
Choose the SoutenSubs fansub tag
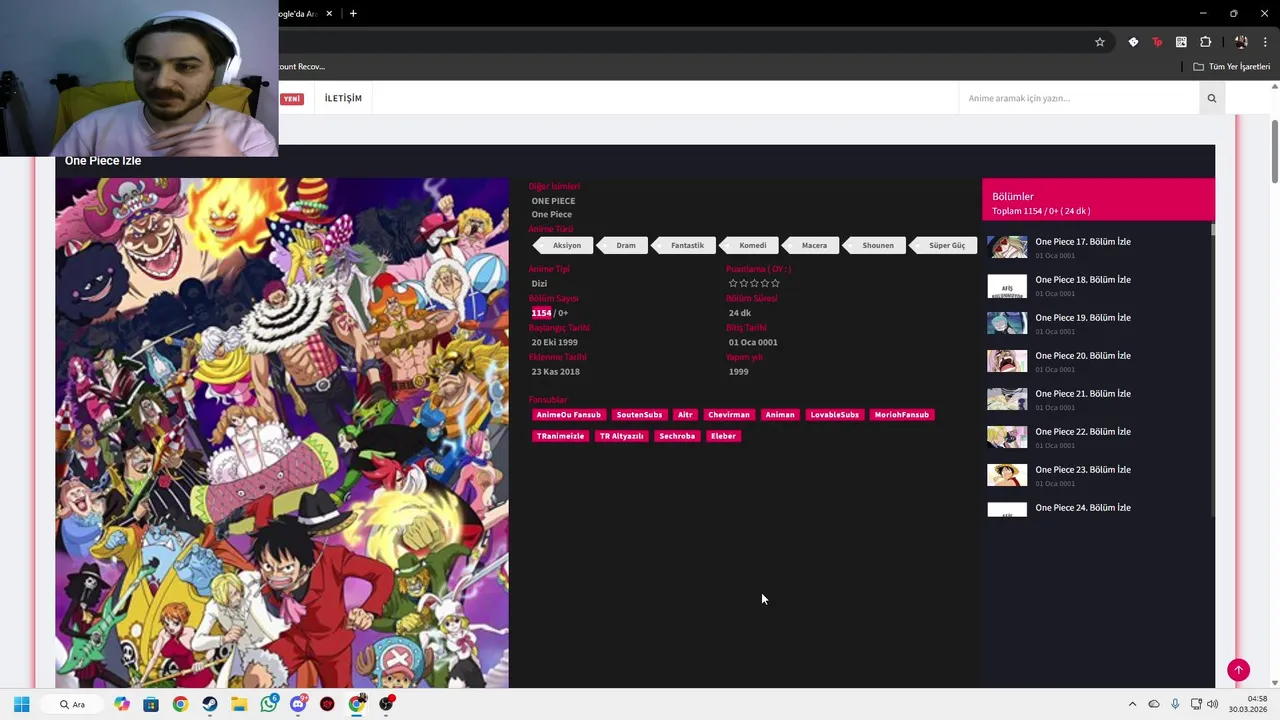pyautogui.click(x=639, y=414)
